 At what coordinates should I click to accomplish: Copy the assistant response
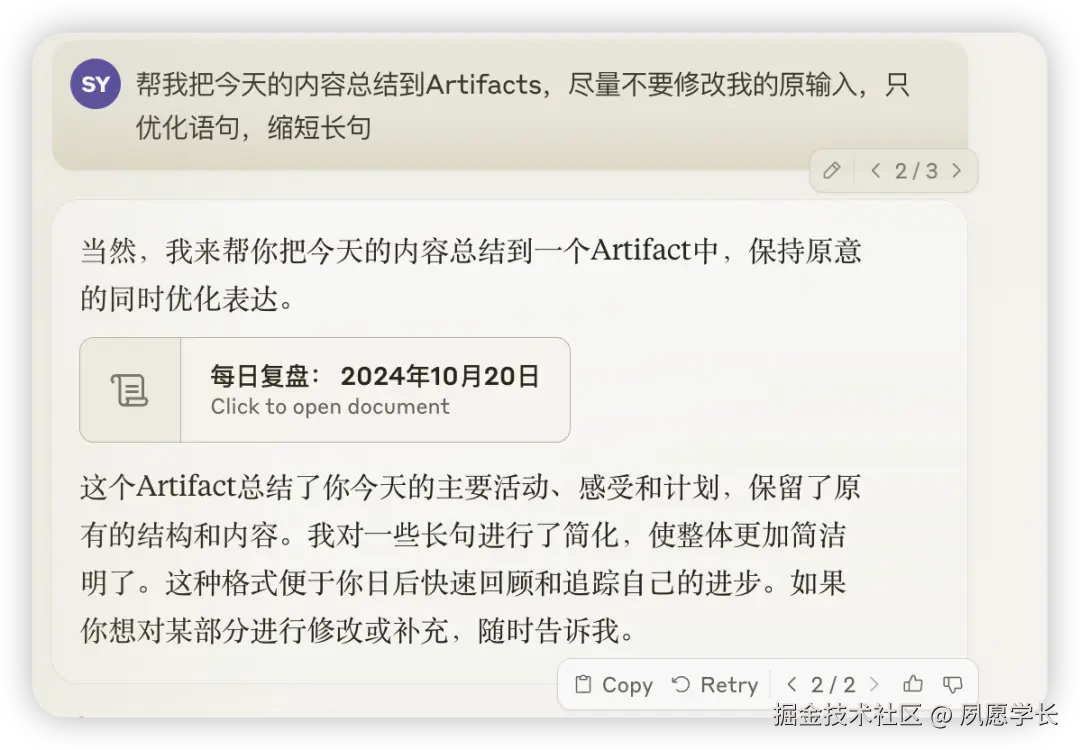point(614,685)
